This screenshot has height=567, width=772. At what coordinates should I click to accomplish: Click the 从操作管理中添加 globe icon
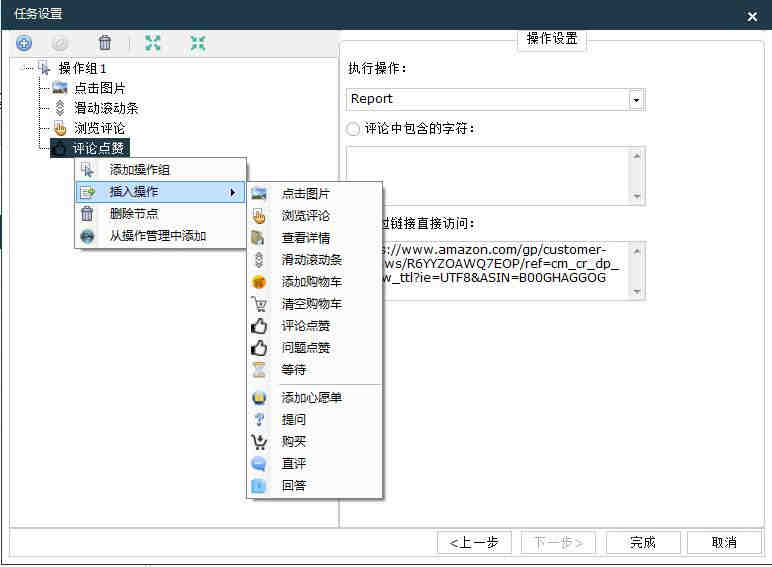tap(87, 236)
